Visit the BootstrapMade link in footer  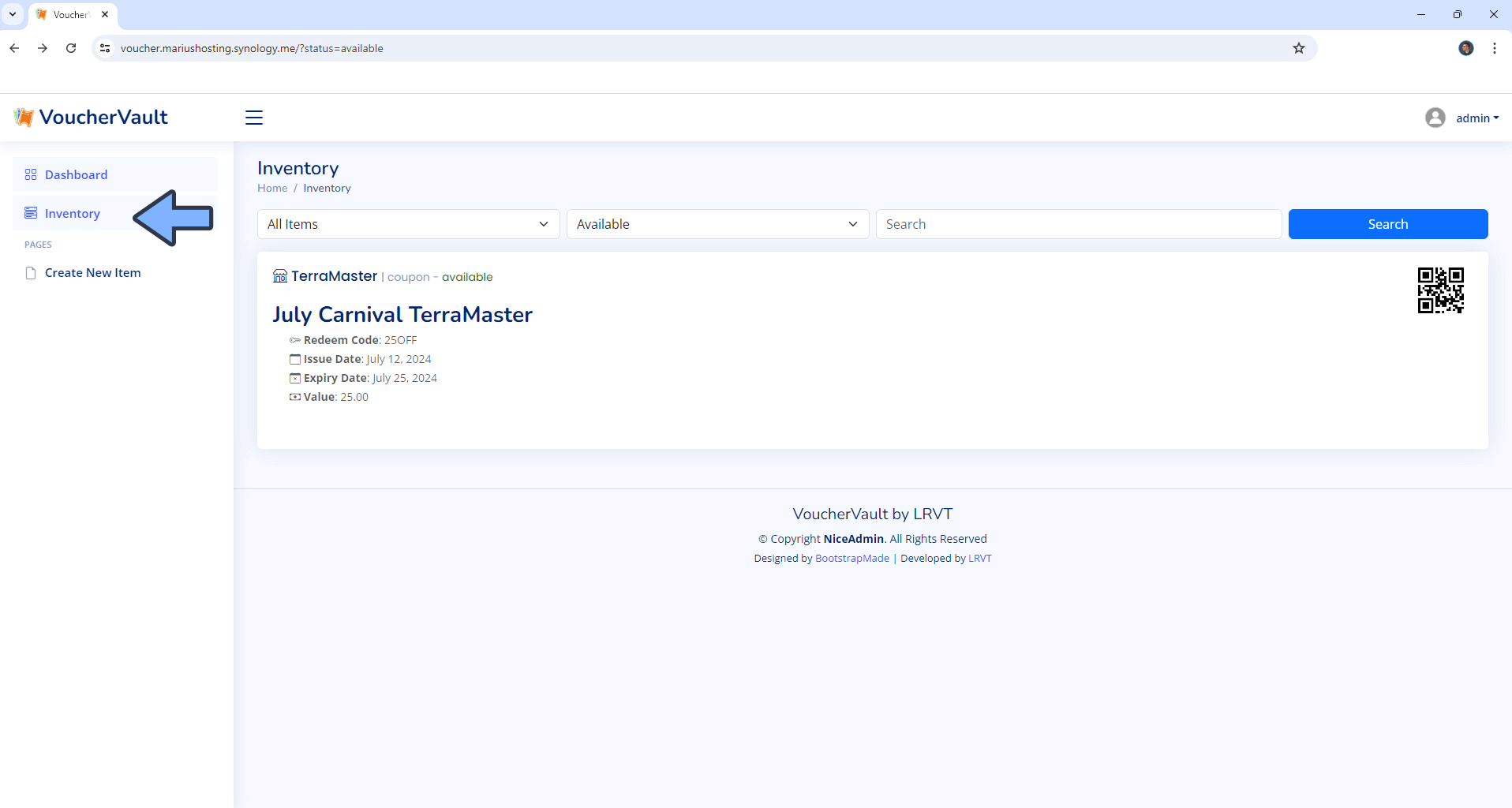click(x=852, y=558)
